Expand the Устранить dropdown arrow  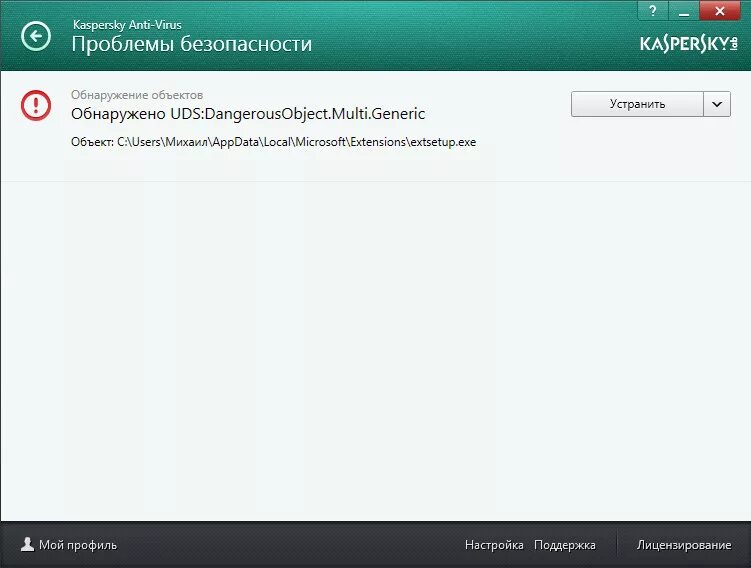click(717, 104)
